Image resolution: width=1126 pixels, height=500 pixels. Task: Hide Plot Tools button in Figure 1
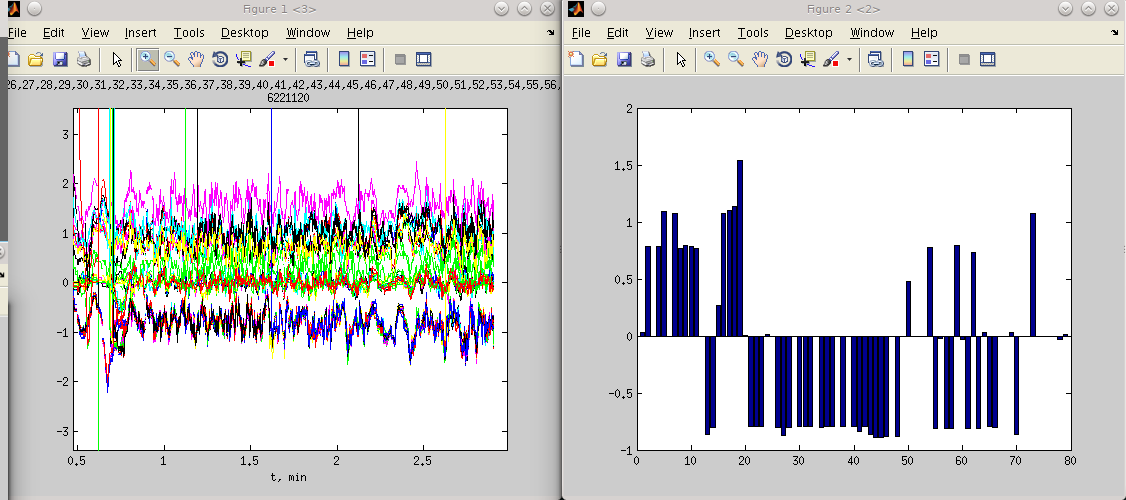(x=400, y=59)
